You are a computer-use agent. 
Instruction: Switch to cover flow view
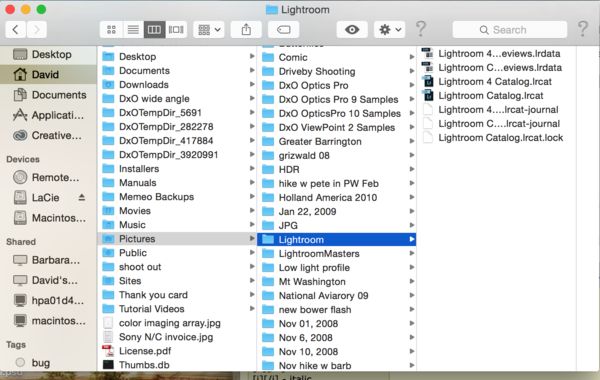coord(176,29)
